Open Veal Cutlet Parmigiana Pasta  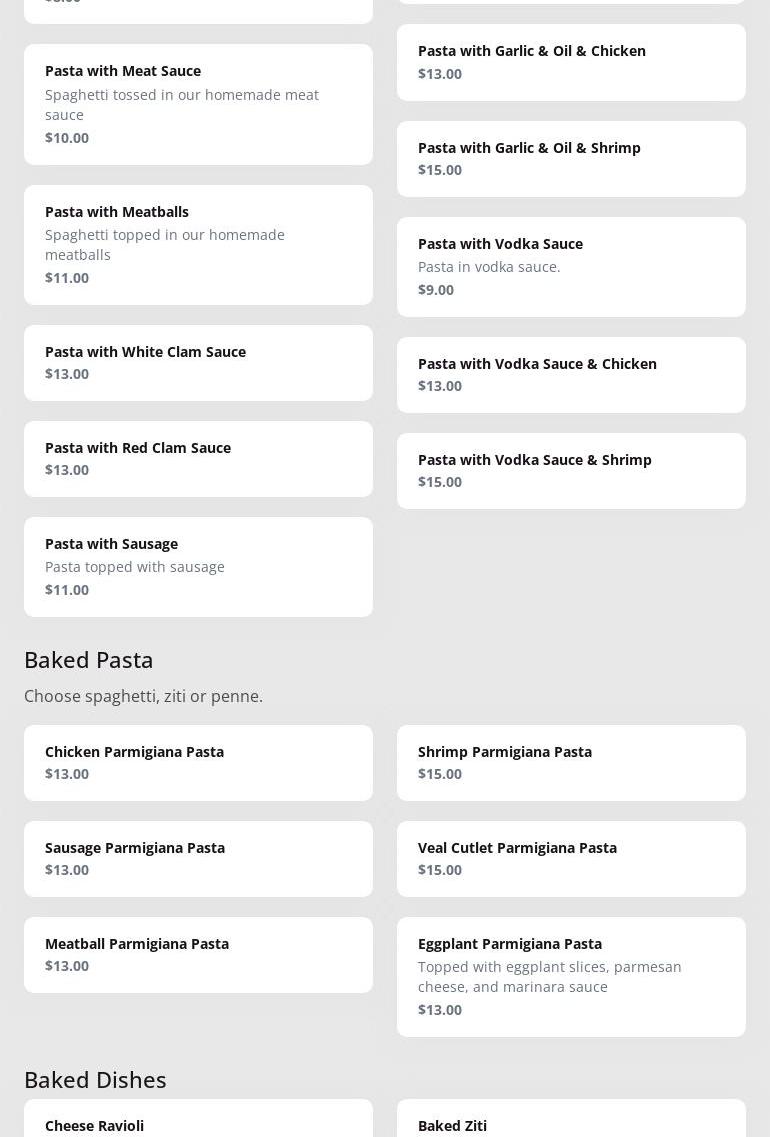click(571, 858)
